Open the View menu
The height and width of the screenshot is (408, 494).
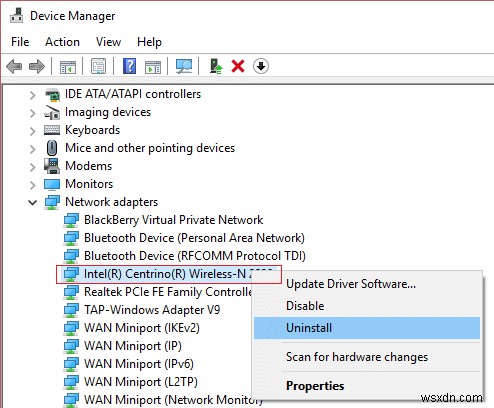click(x=108, y=42)
